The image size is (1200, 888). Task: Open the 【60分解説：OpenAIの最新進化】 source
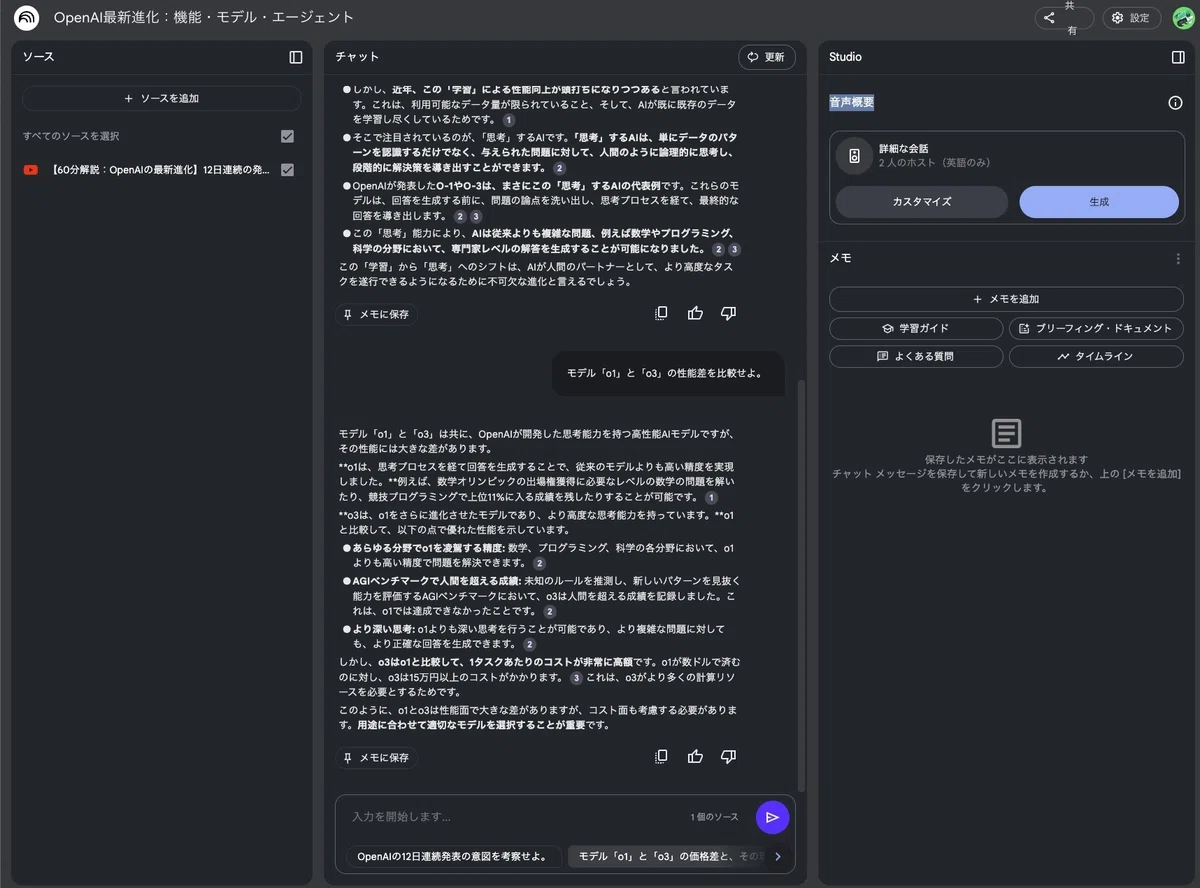click(160, 170)
